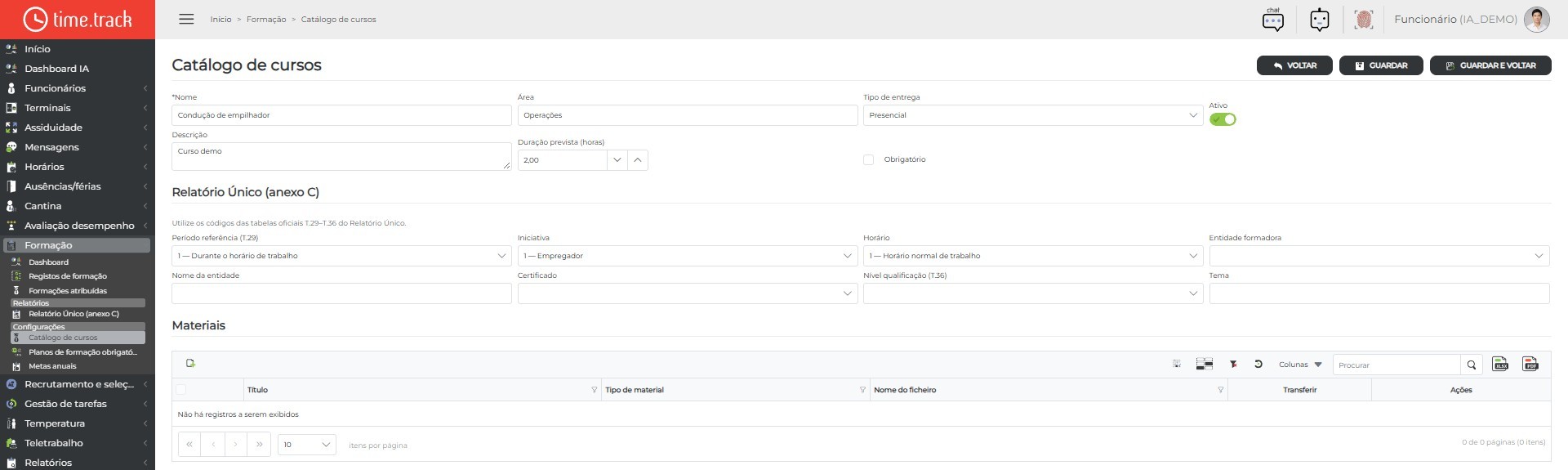Open the Iniciativa dropdown
Image resolution: width=1568 pixels, height=470 pixels.
tap(688, 256)
